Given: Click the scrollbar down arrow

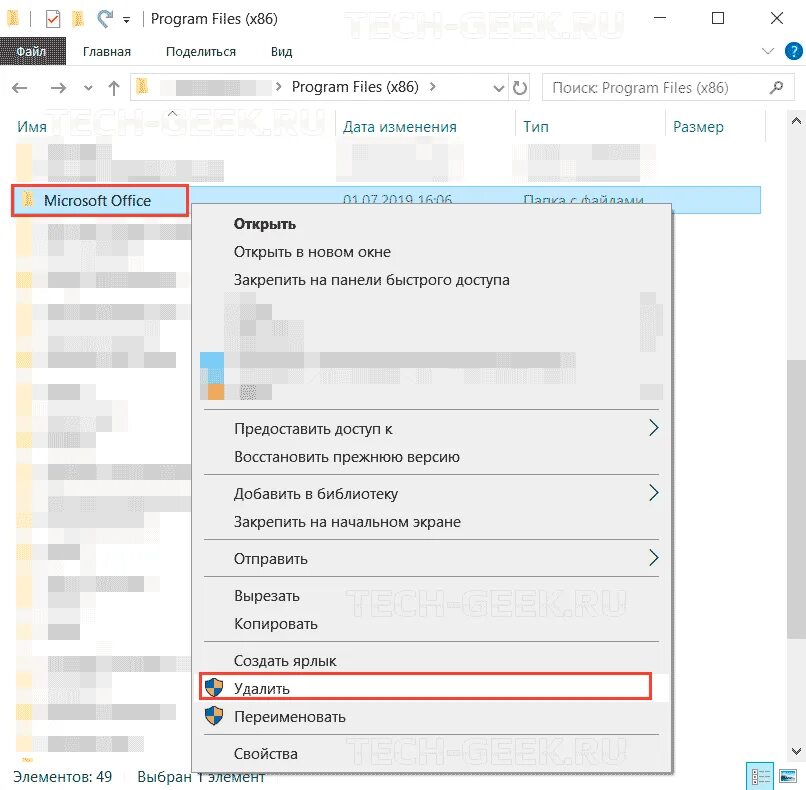Looking at the screenshot, I should coord(796,751).
